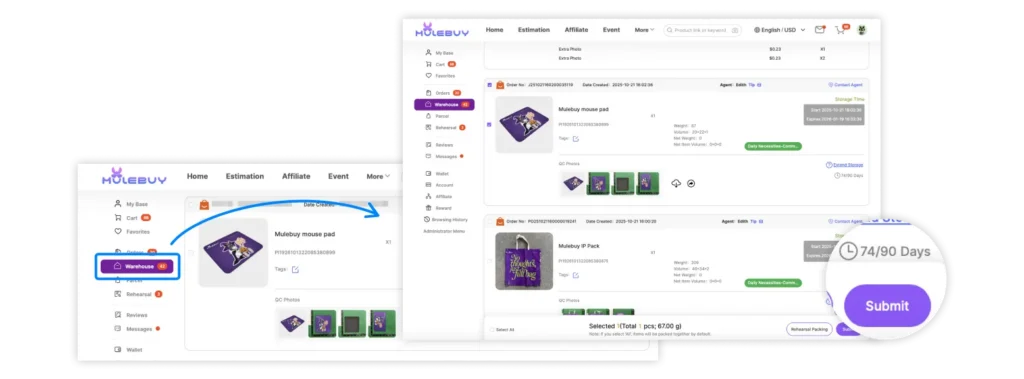Open Reward in the large window sidebar
The image size is (1024, 379).
tap(438, 208)
